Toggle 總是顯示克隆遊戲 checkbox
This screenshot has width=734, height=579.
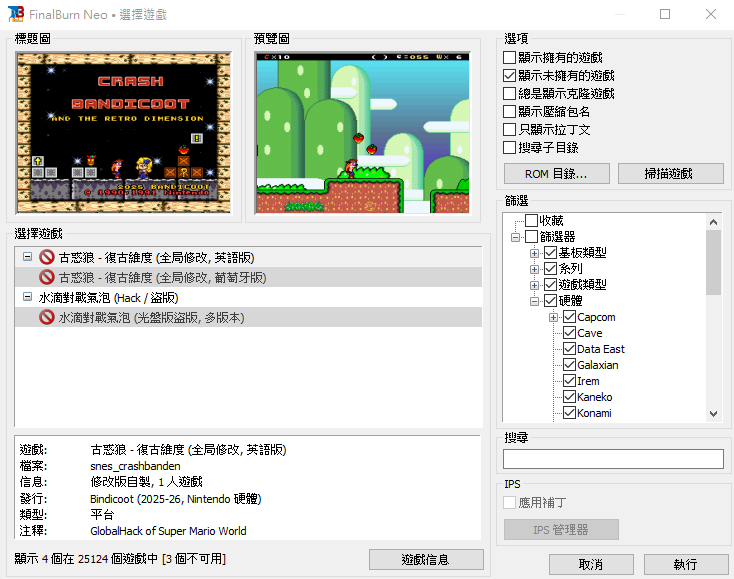[509, 94]
